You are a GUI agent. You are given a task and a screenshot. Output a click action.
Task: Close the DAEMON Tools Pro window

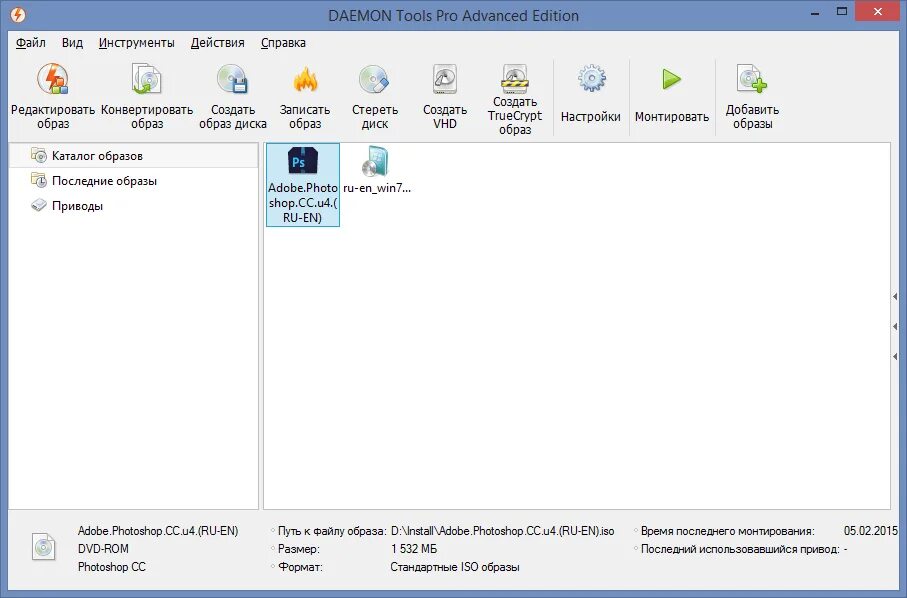click(x=877, y=12)
